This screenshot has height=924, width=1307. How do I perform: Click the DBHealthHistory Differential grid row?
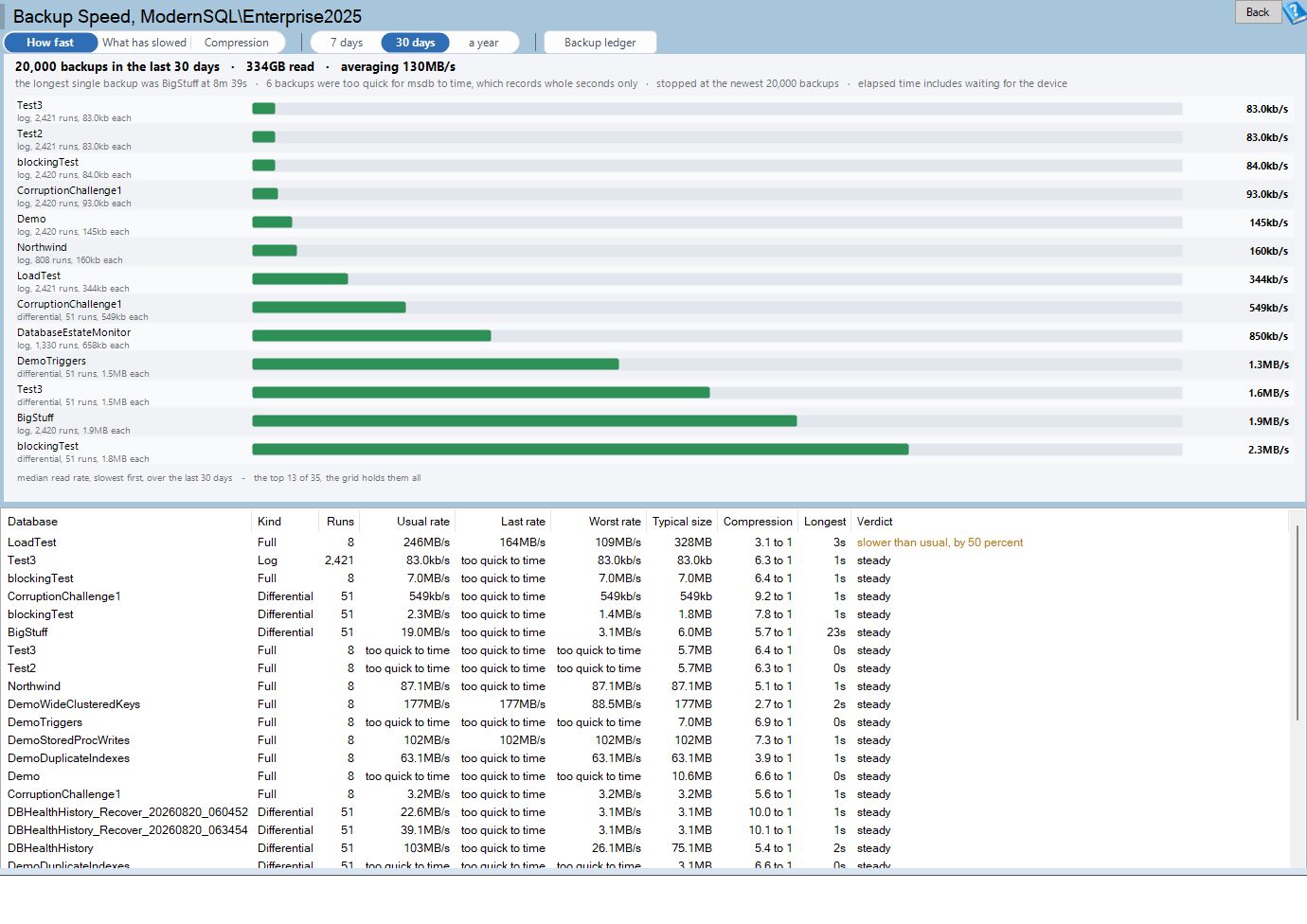point(644,848)
